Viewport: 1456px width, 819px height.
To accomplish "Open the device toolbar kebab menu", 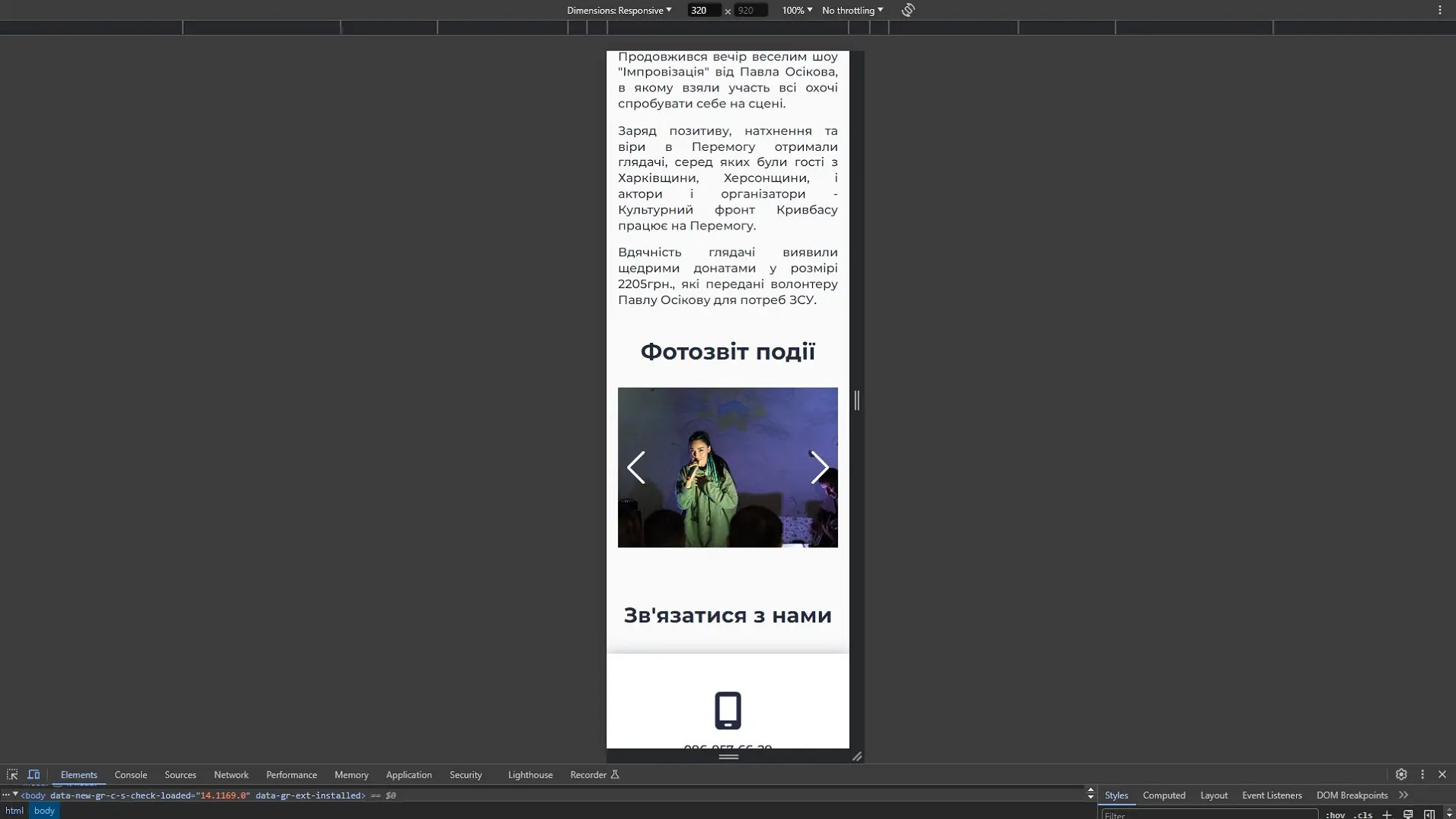I will pyautogui.click(x=1440, y=10).
